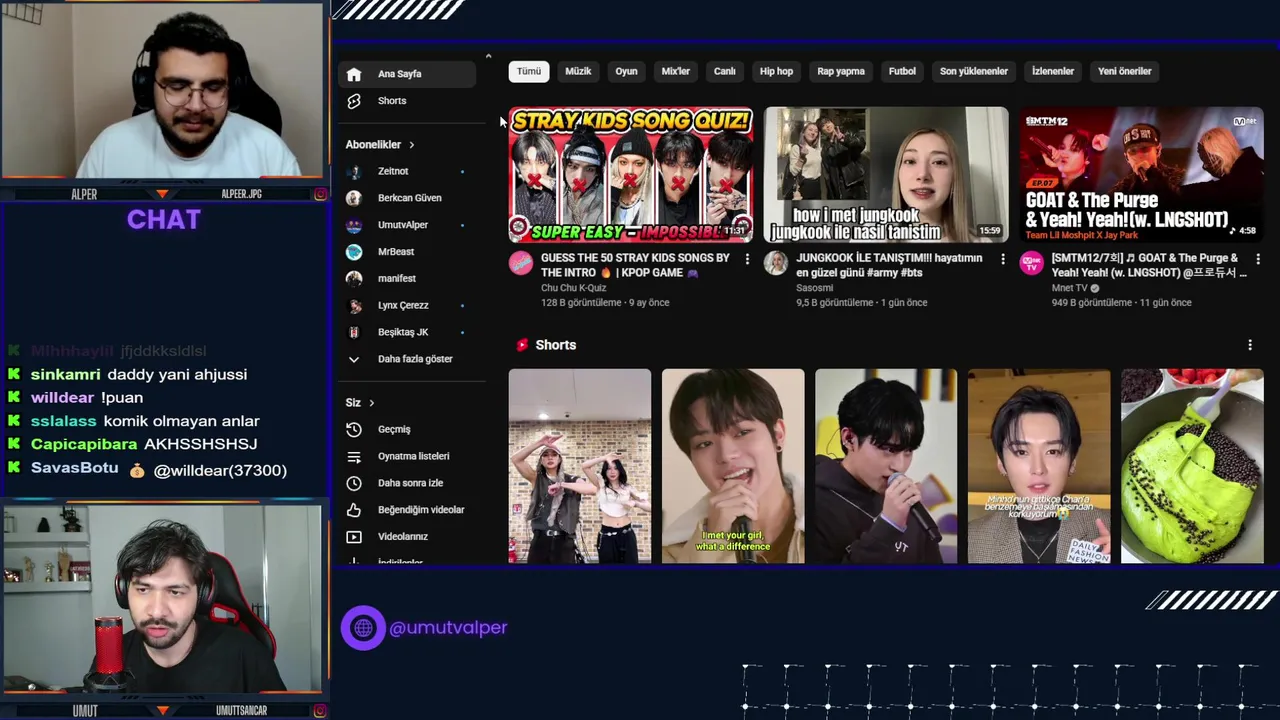Click @umutvalper handle text
The image size is (1280, 720).
click(448, 628)
